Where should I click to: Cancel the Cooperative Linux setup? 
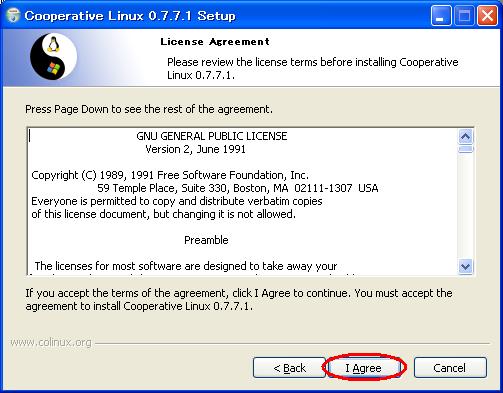click(450, 368)
